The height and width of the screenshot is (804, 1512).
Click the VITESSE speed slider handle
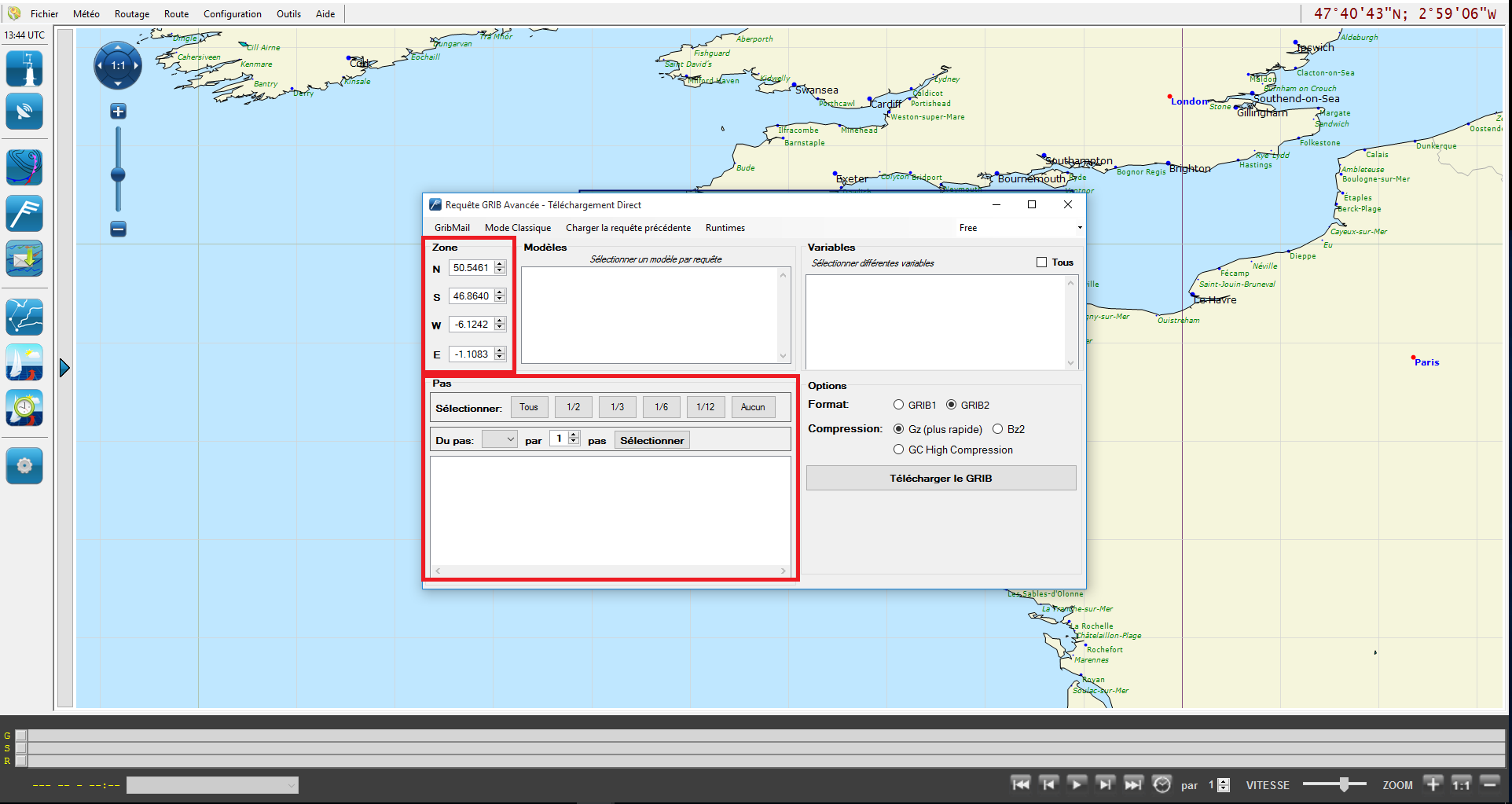tap(1344, 784)
